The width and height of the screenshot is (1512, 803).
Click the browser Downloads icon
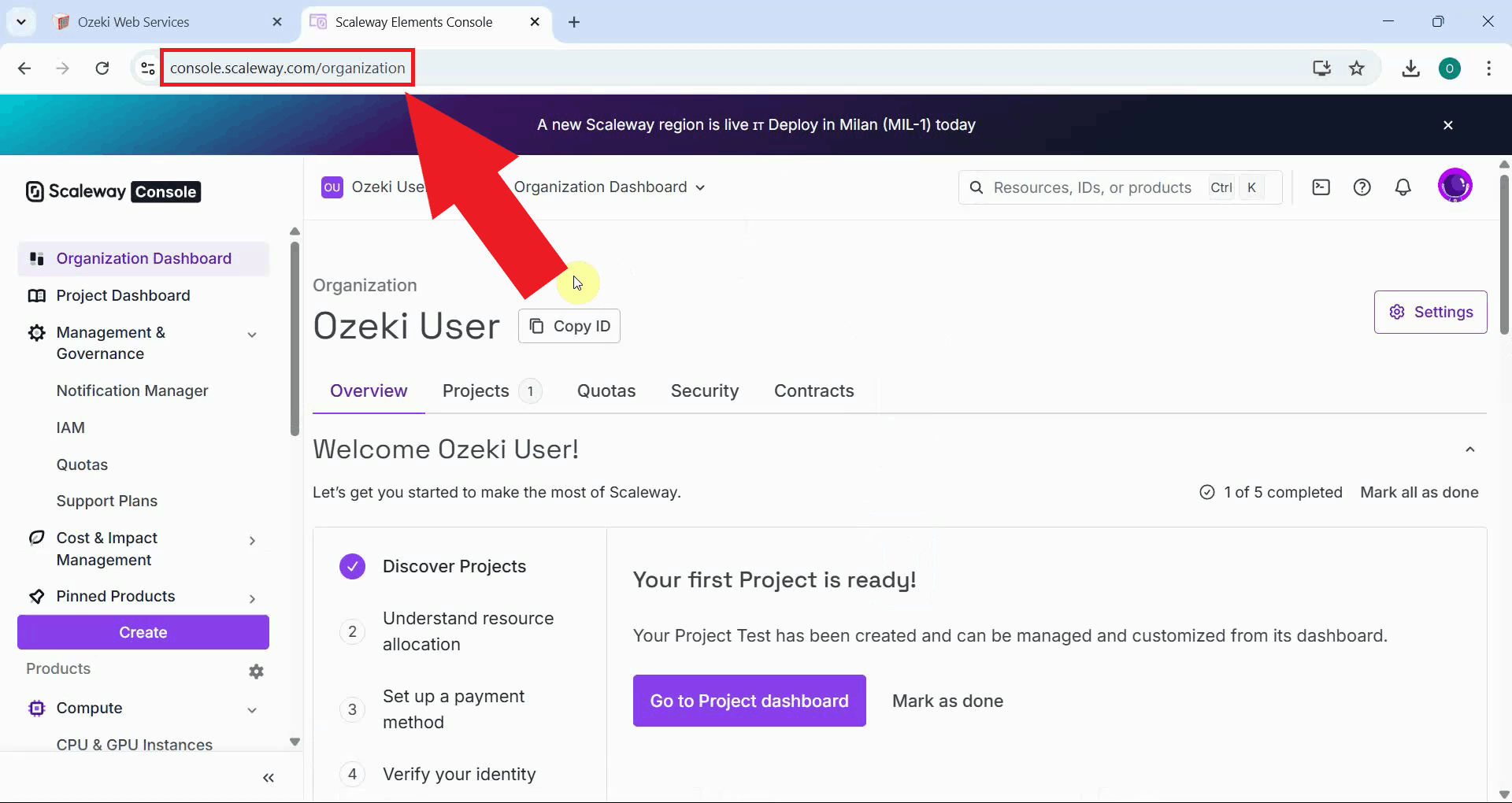pos(1410,68)
